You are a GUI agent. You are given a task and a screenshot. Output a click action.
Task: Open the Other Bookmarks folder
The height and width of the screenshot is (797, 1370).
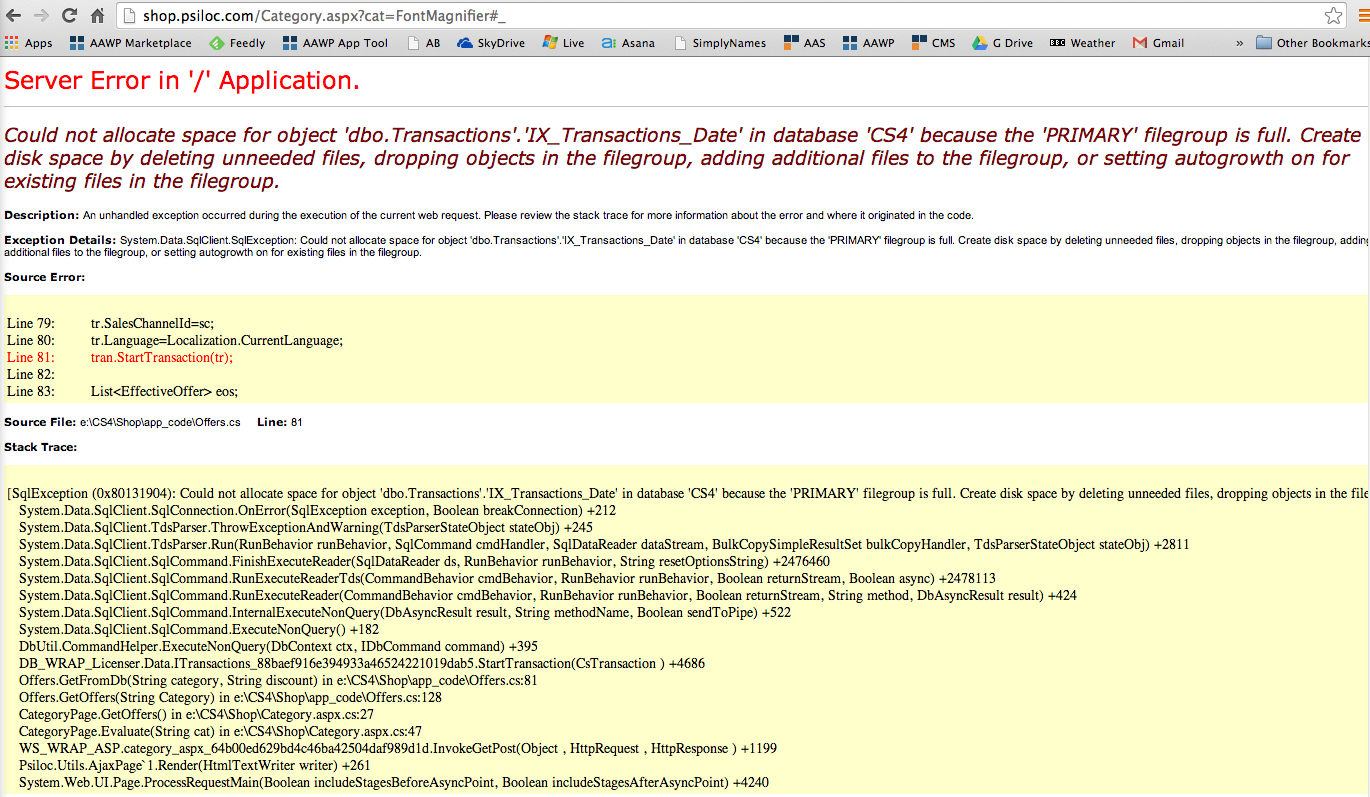click(x=1312, y=43)
